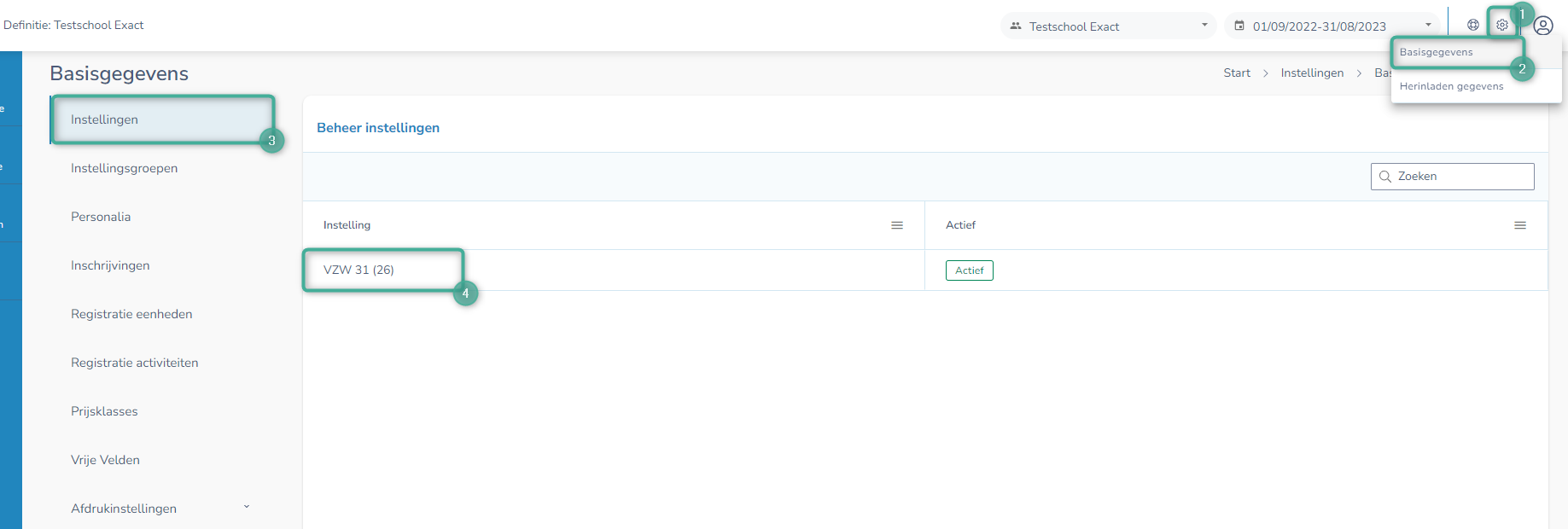Image resolution: width=1568 pixels, height=529 pixels.
Task: Click the magnifier icon in search box
Action: (1384, 177)
